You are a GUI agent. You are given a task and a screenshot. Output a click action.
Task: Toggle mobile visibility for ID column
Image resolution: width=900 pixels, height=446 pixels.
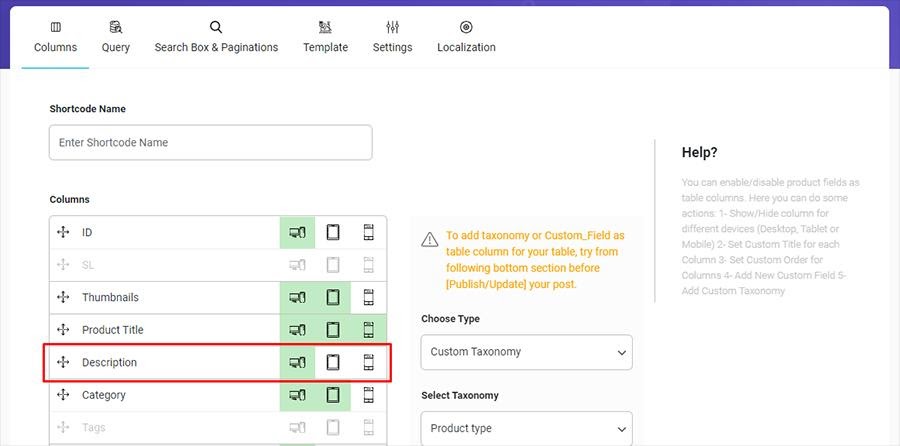click(x=368, y=232)
